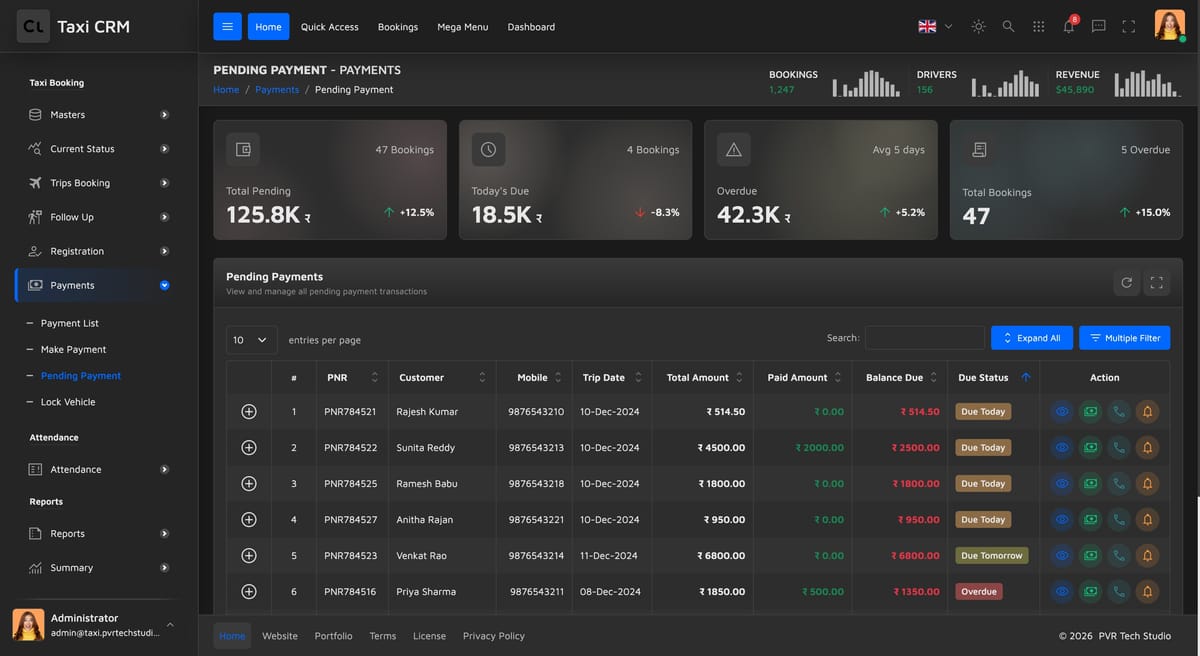Refresh the Pending Payments table

[1127, 283]
